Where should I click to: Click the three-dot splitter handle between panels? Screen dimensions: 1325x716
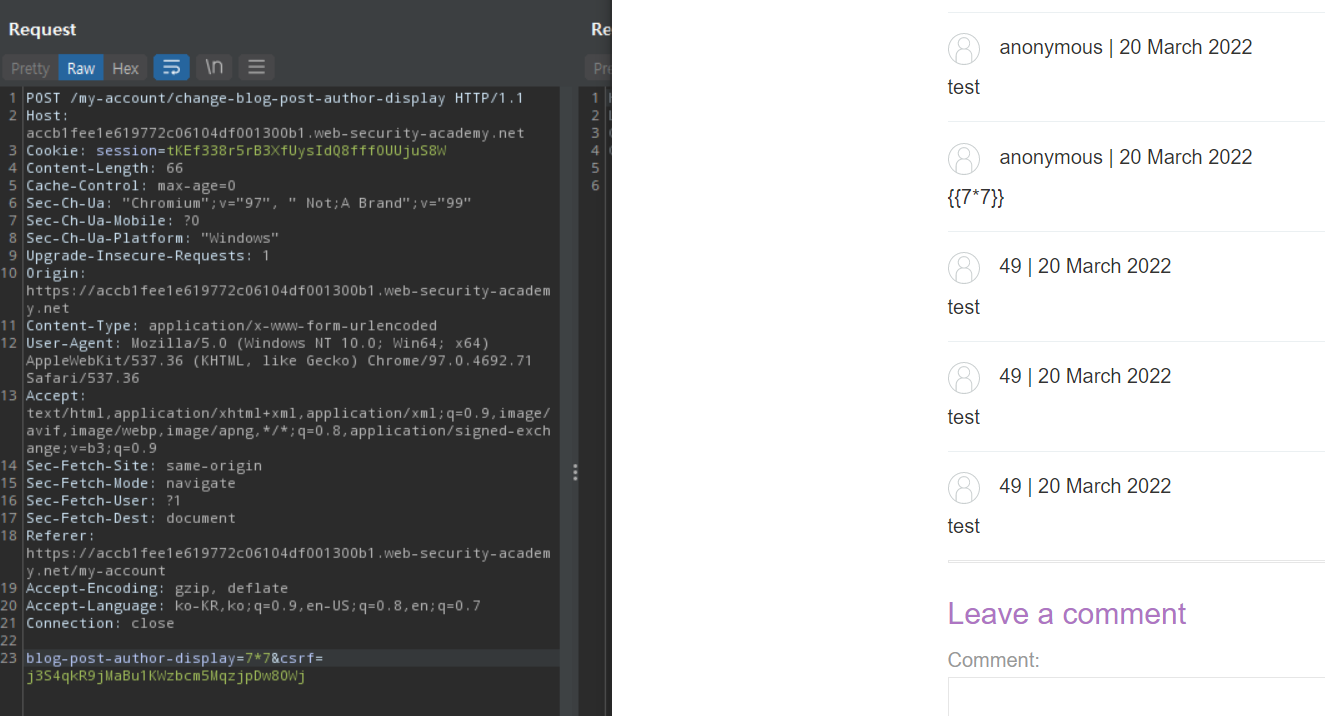(x=575, y=472)
